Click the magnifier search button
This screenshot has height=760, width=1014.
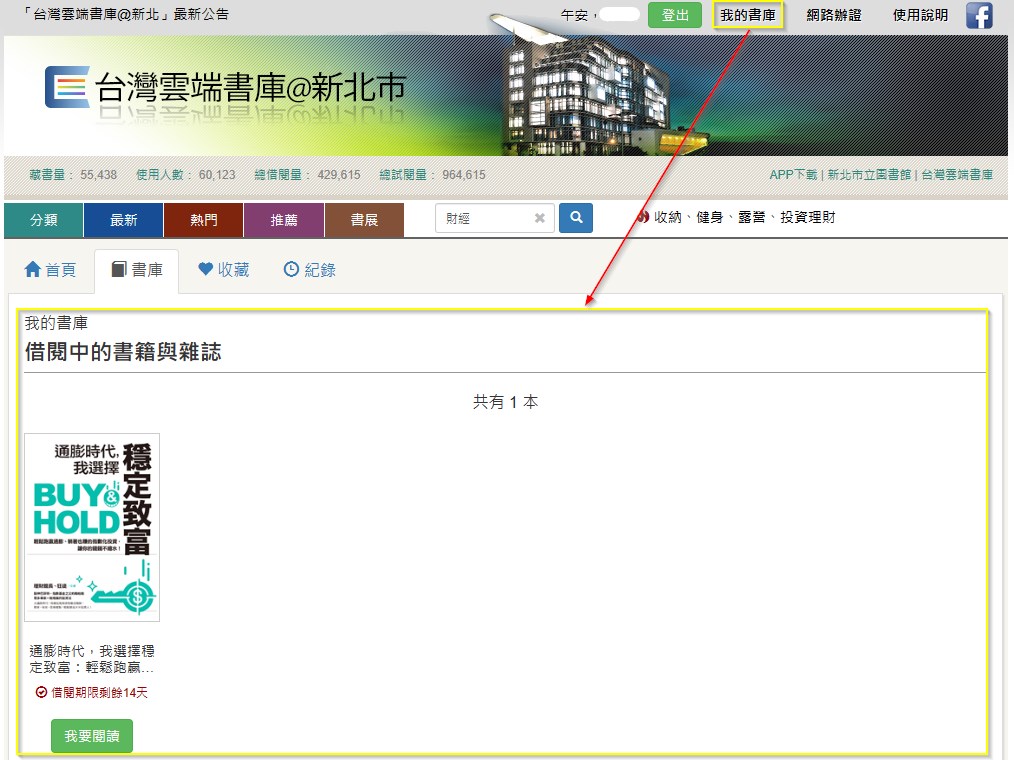(x=576, y=218)
